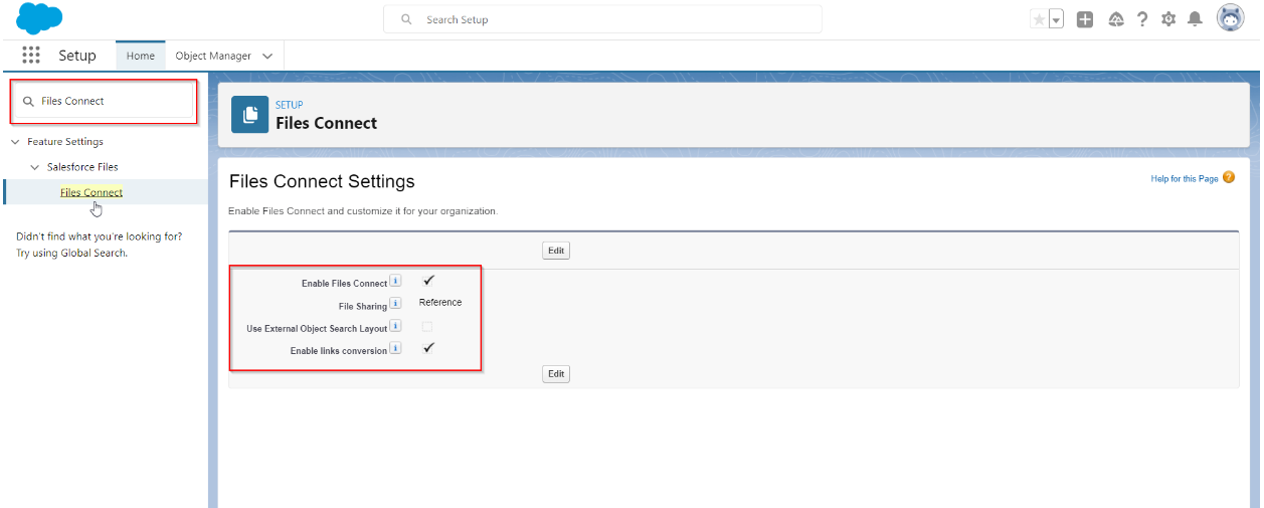
Task: Click the Salesforce cloud logo
Action: [x=39, y=18]
